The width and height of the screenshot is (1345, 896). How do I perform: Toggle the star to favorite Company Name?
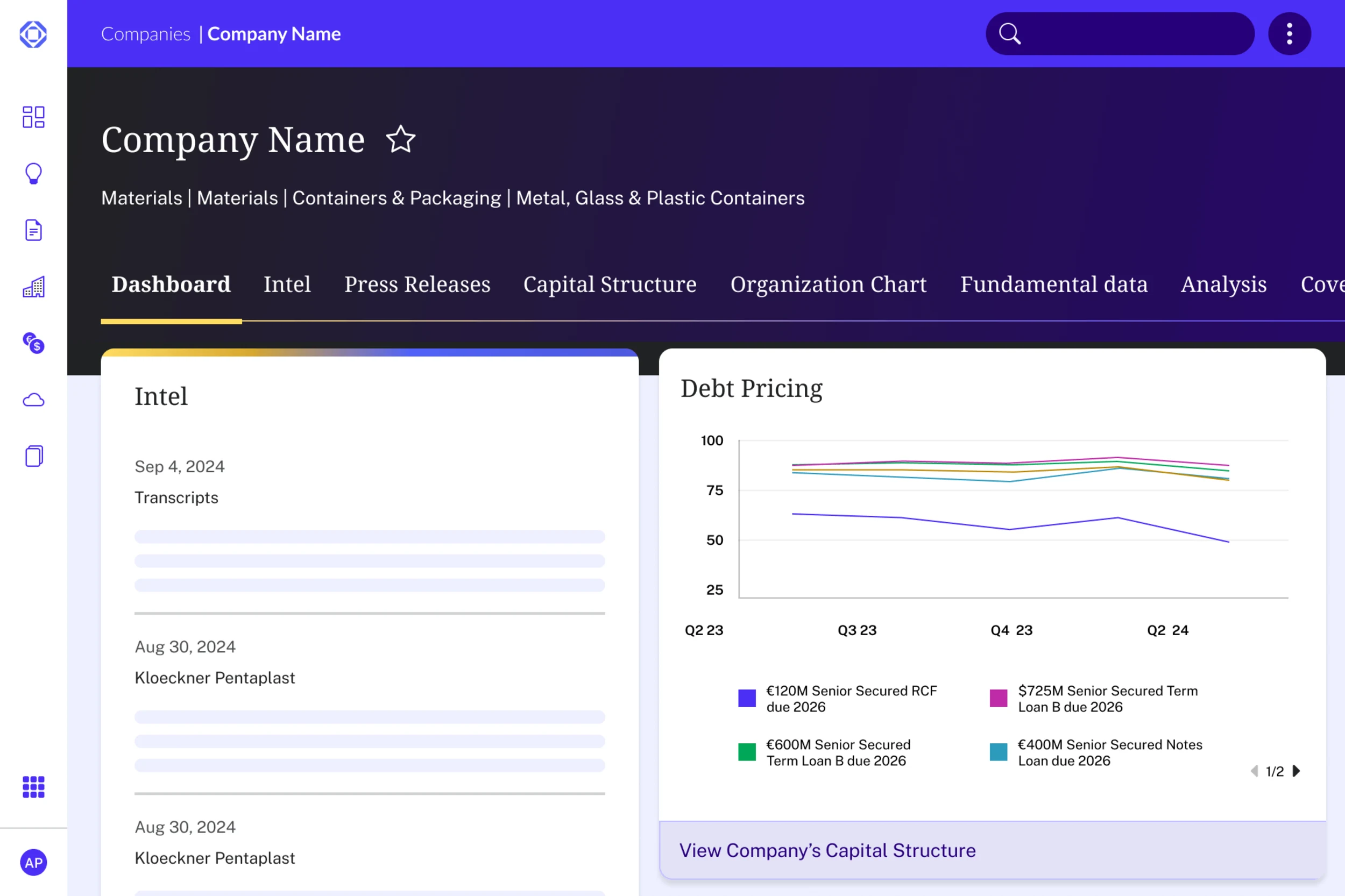pos(400,139)
